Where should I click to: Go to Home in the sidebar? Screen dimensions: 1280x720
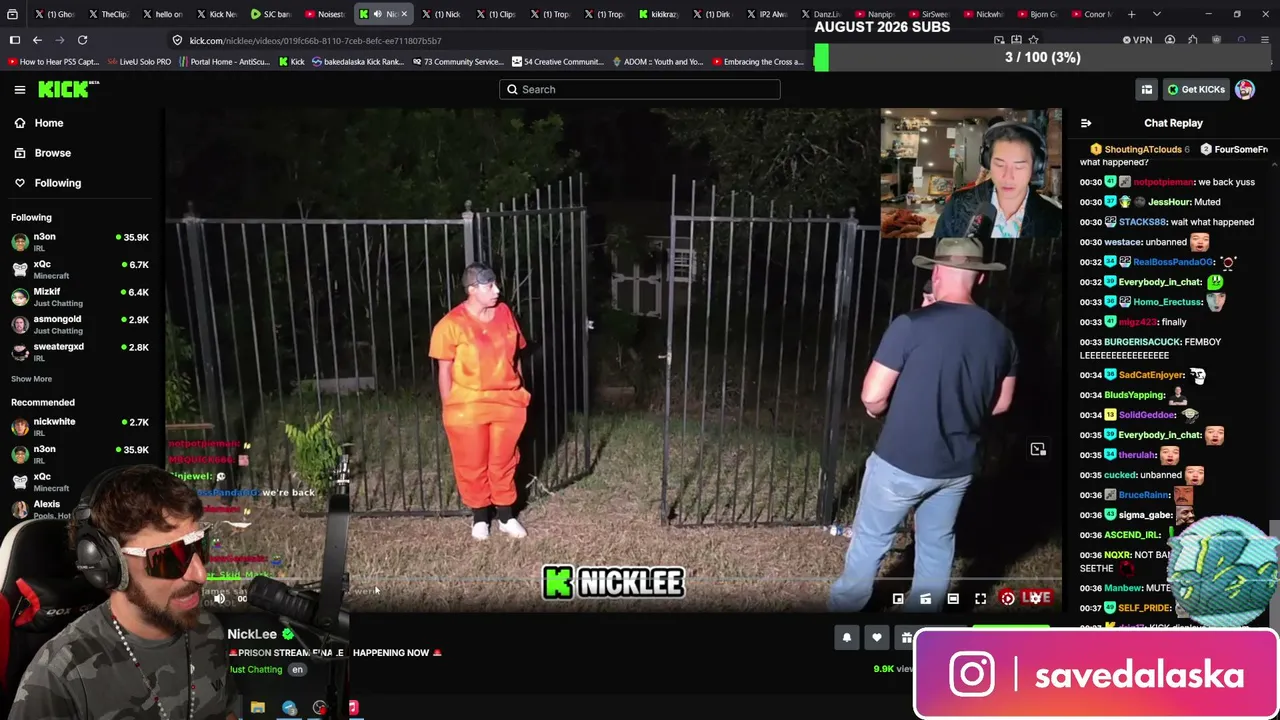pyautogui.click(x=48, y=123)
